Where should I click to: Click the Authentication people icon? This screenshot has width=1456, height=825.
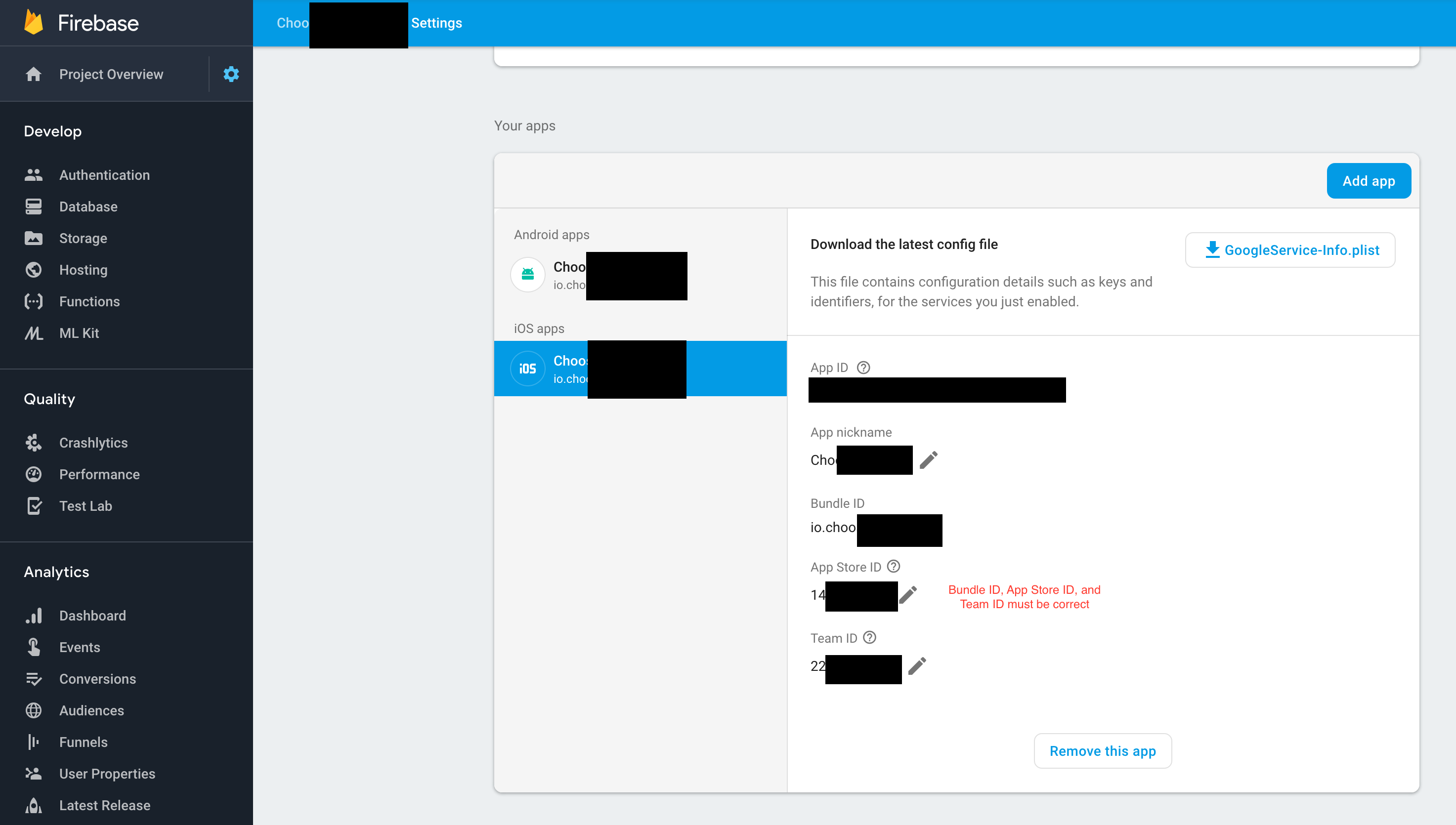point(34,175)
